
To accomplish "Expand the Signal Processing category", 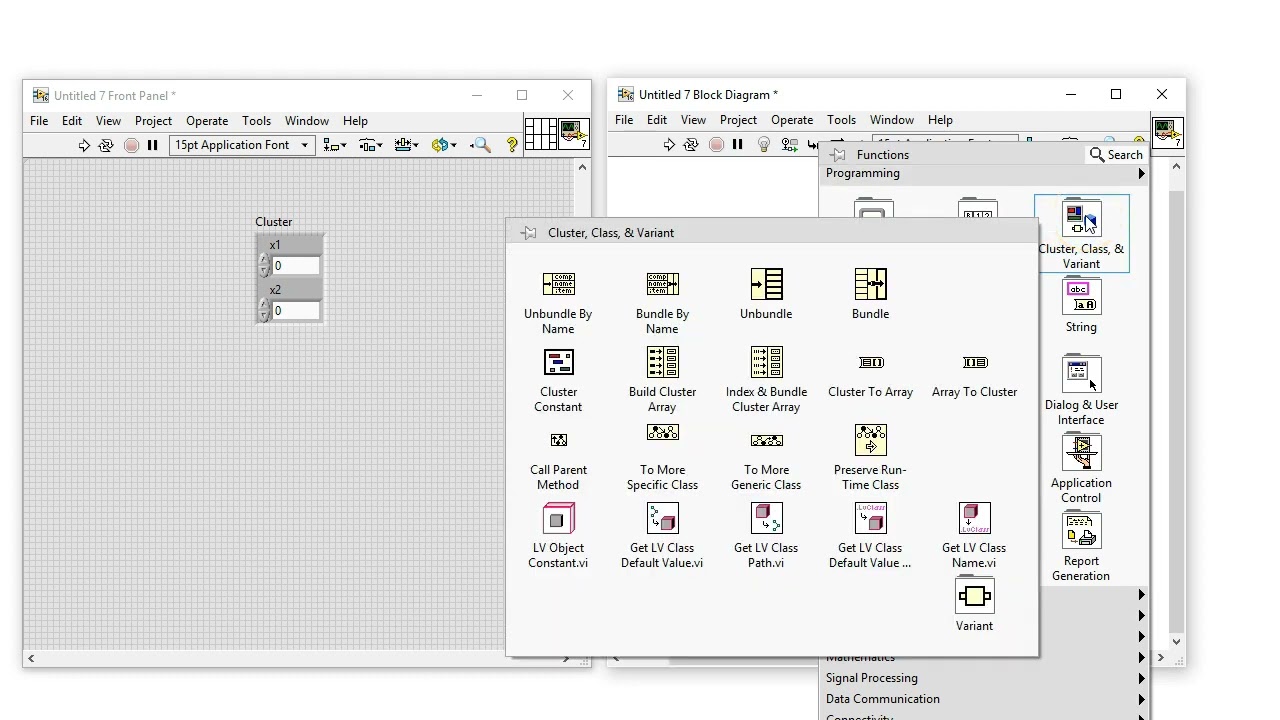I will click(984, 678).
